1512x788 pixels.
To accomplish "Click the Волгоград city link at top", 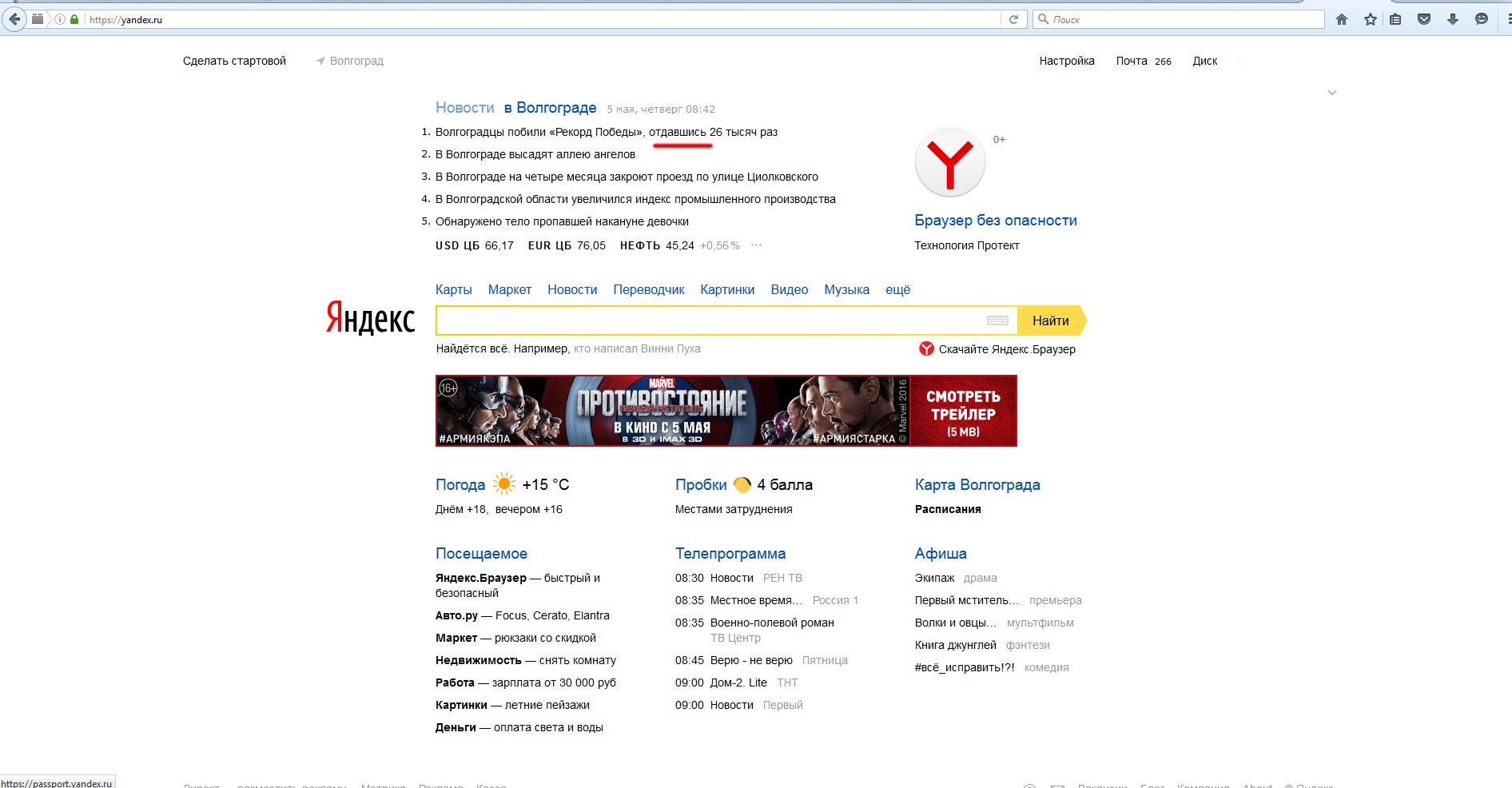I will (356, 61).
